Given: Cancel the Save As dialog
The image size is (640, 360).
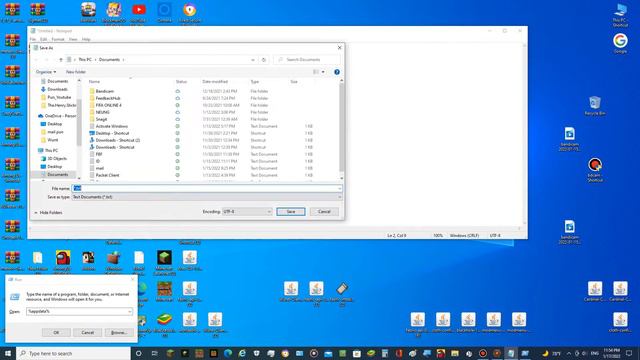Looking at the screenshot, I should click(x=324, y=211).
